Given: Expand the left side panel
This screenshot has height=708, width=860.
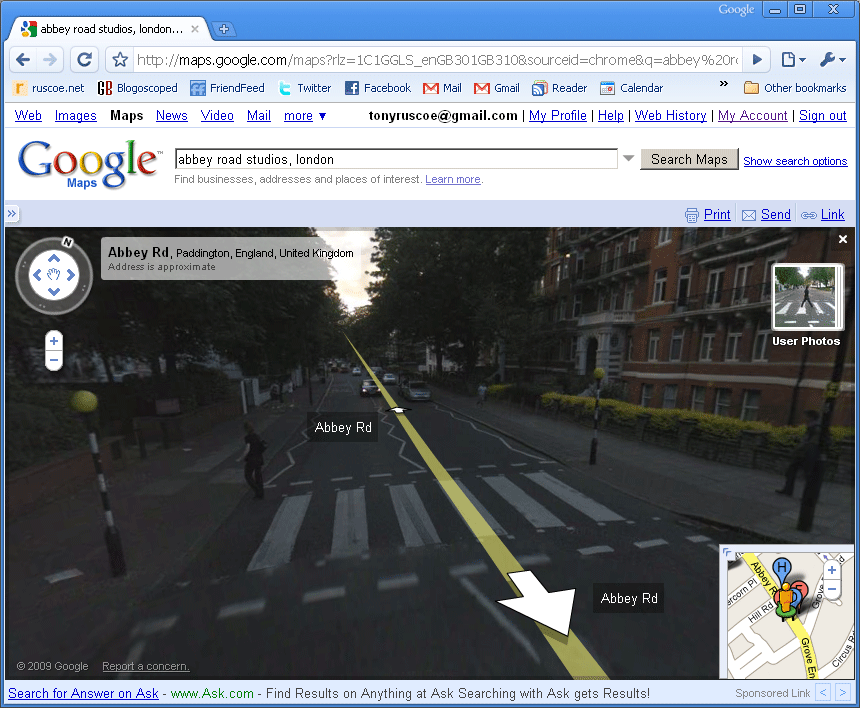Looking at the screenshot, I should click(12, 214).
